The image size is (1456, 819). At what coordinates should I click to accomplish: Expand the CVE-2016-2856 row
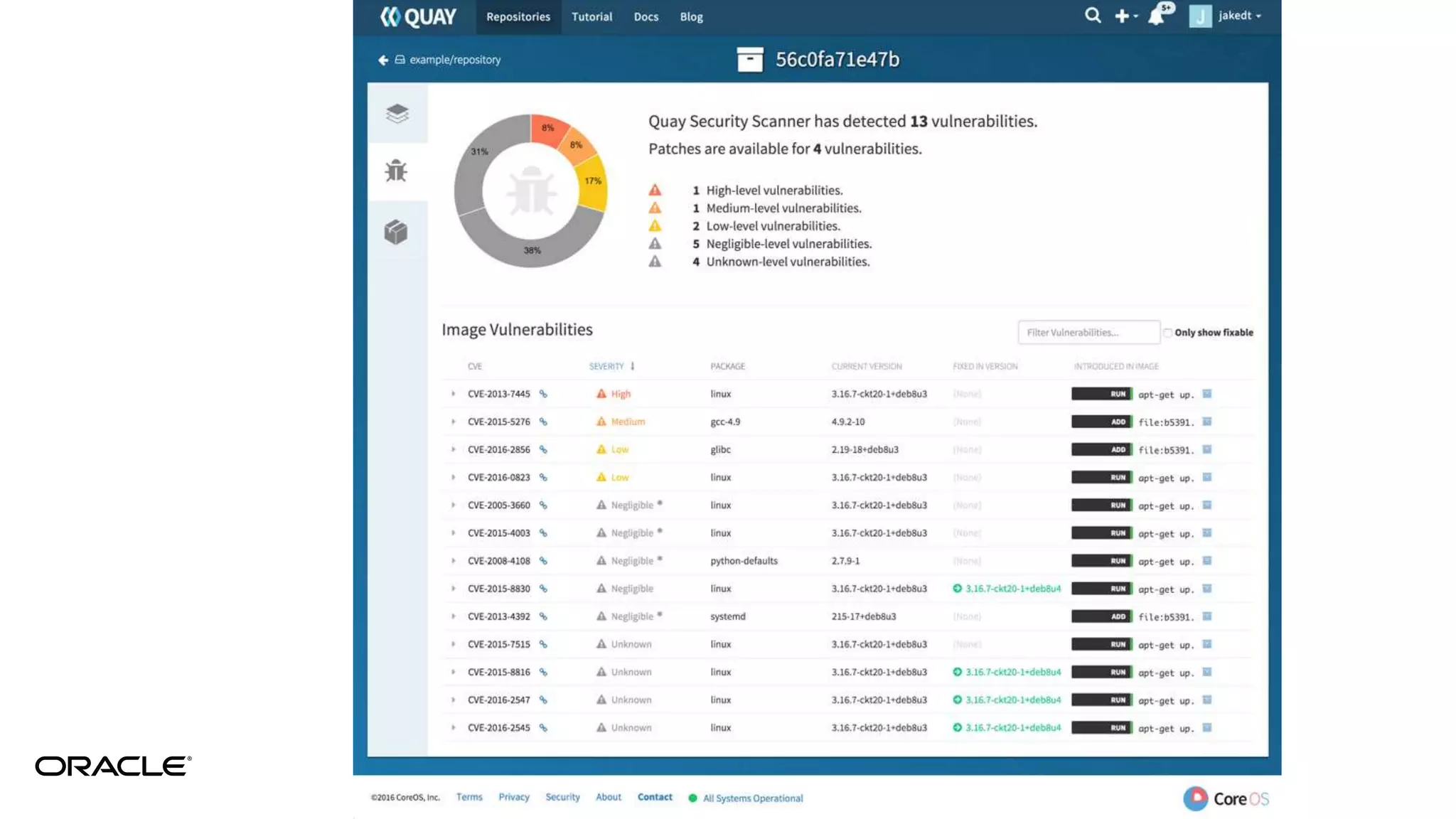[453, 449]
